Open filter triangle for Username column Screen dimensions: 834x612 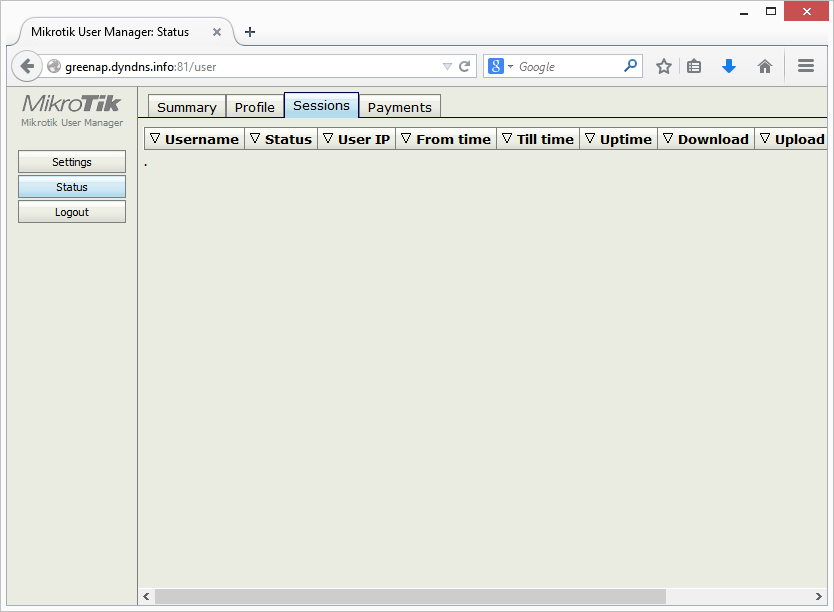[155, 138]
